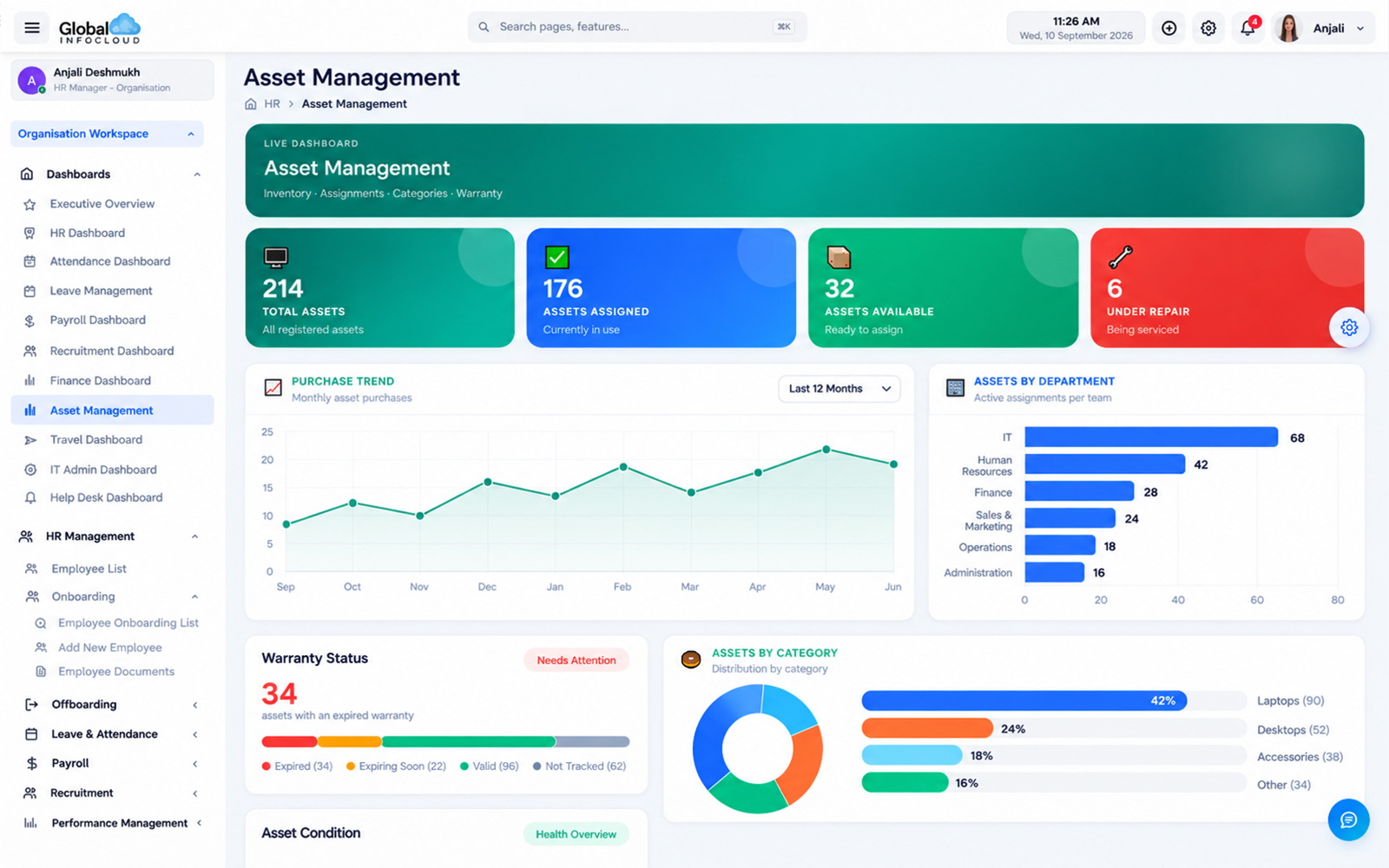This screenshot has width=1389, height=868.
Task: Toggle the hamburger sidebar menu
Action: [32, 28]
